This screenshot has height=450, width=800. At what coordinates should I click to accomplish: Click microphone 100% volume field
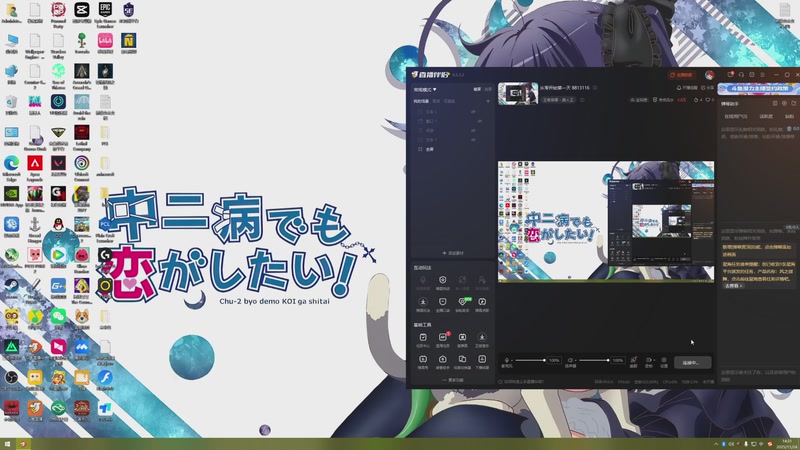click(x=554, y=360)
